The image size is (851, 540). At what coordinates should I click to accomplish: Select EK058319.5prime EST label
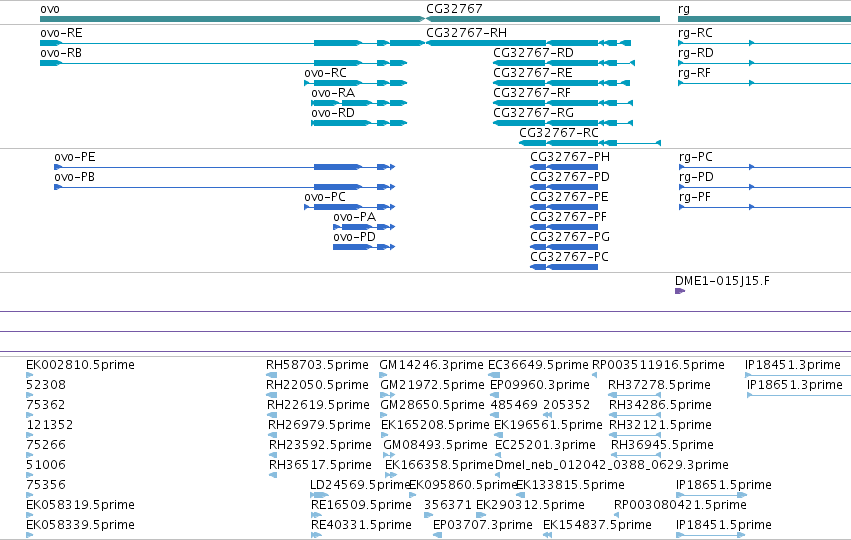click(80, 505)
